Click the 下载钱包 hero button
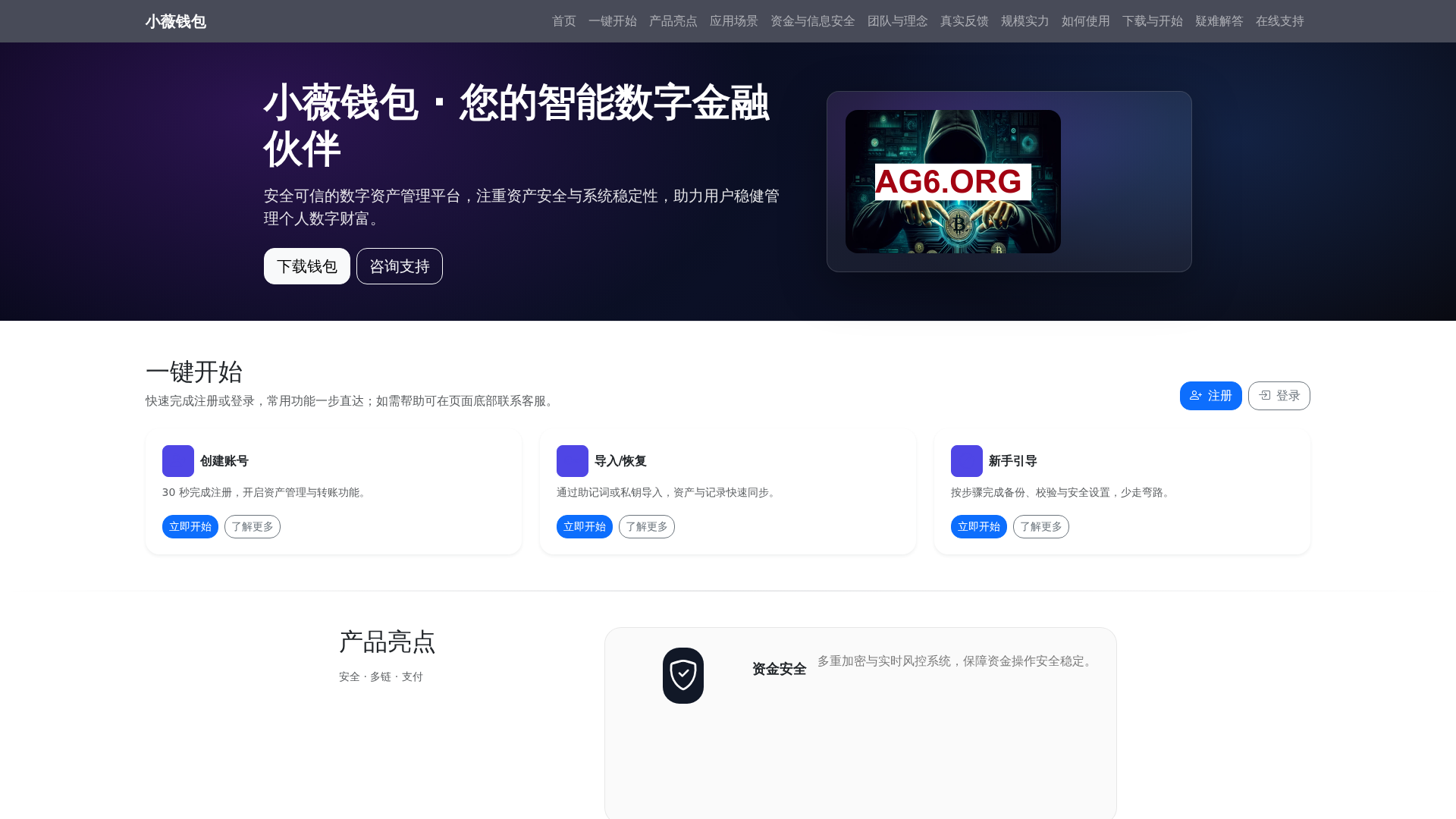 click(x=307, y=266)
